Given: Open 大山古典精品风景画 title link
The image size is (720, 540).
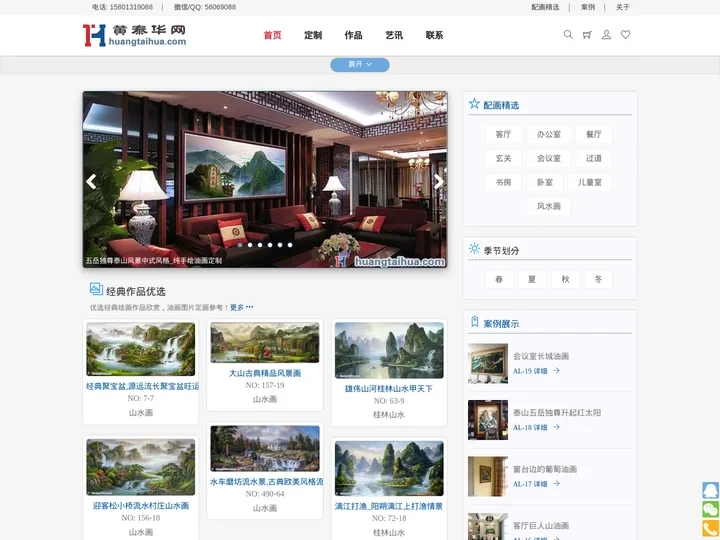Looking at the screenshot, I should click(265, 373).
